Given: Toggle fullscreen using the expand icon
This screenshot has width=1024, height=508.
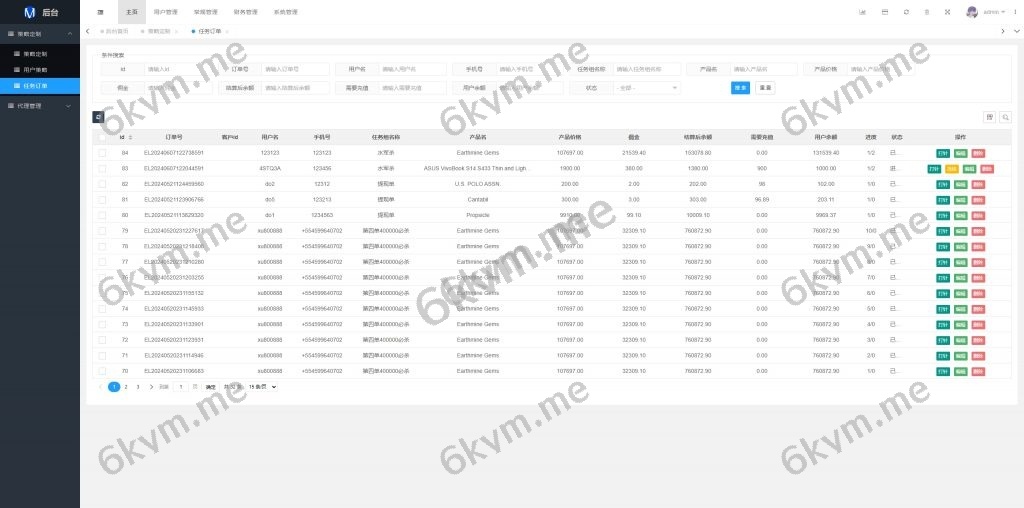Looking at the screenshot, I should tap(948, 12).
